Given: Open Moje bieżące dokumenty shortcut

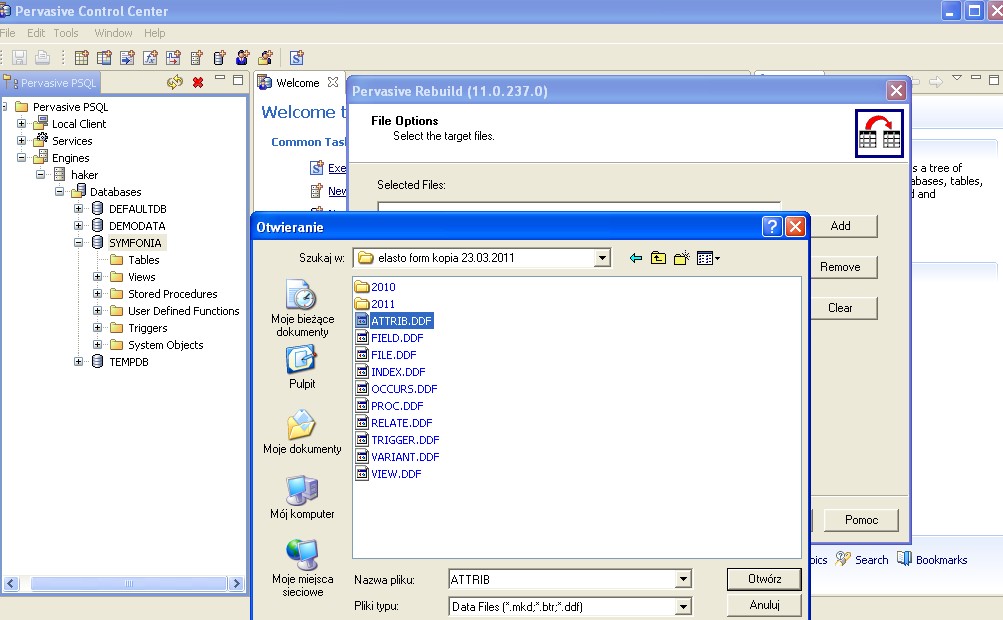Looking at the screenshot, I should click(x=302, y=308).
